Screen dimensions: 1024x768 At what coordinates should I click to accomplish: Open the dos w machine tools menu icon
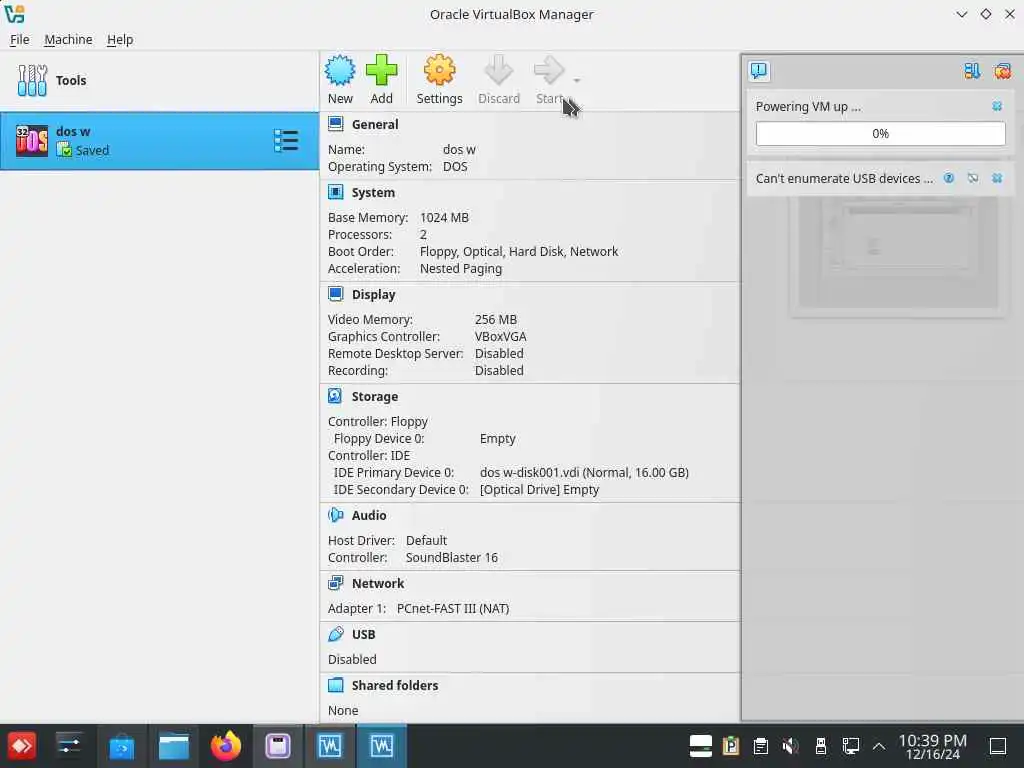tap(286, 141)
